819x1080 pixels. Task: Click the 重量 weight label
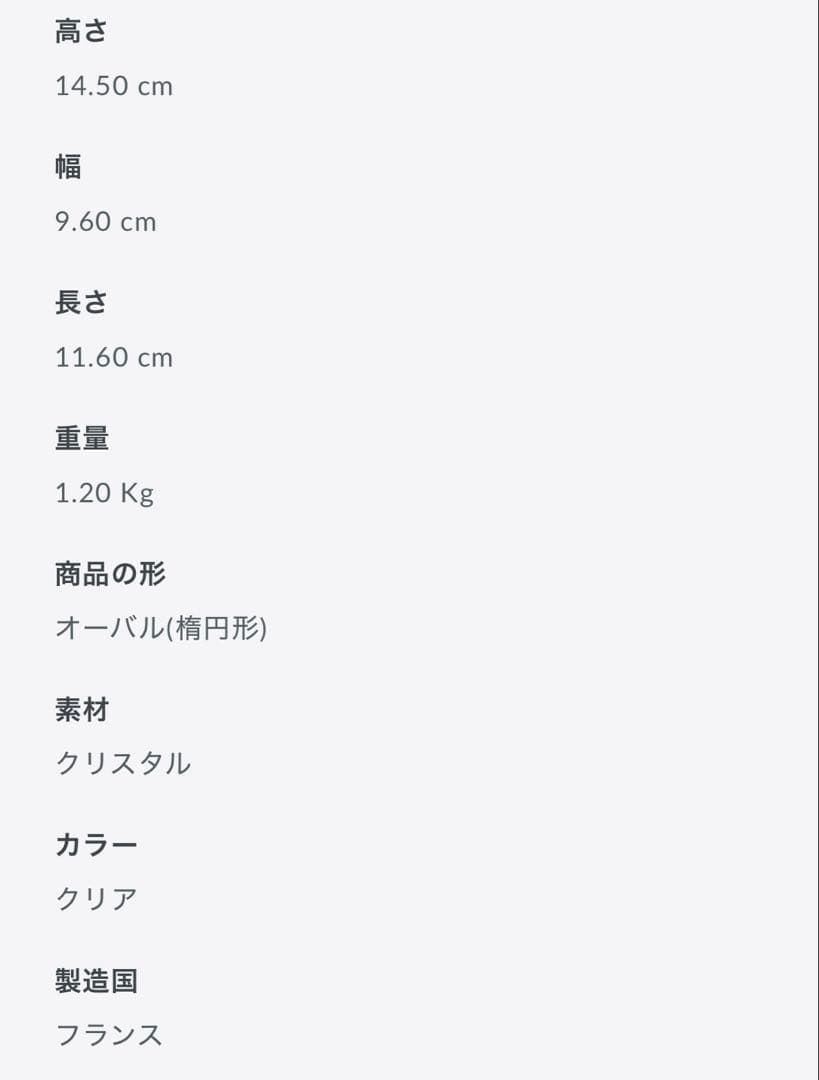[x=82, y=438]
